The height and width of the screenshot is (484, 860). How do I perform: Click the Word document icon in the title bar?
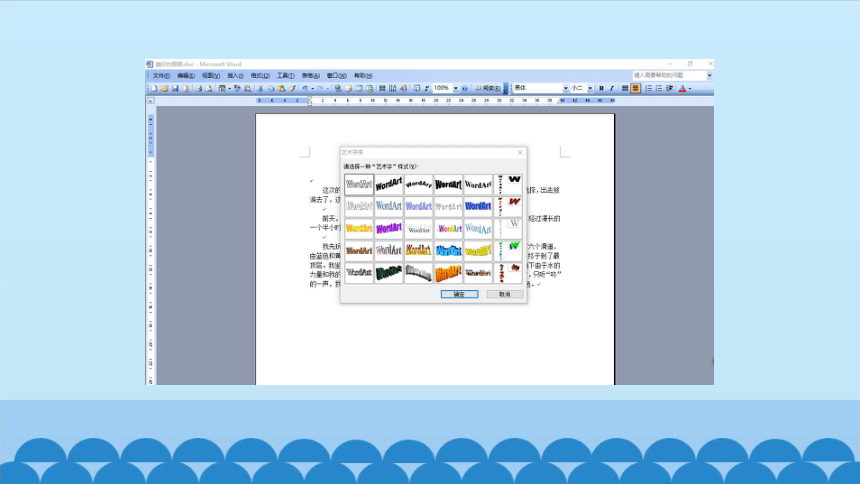coord(149,64)
